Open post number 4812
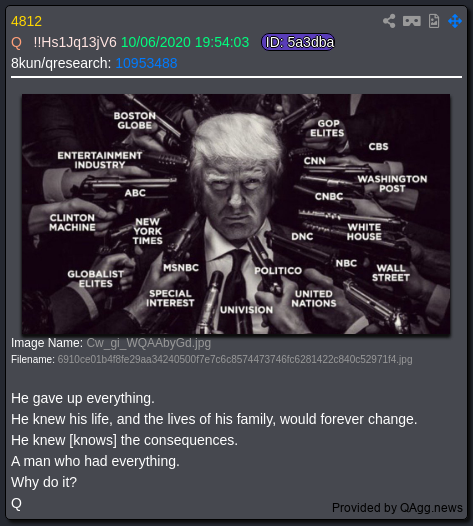The image size is (473, 526). tap(27, 21)
